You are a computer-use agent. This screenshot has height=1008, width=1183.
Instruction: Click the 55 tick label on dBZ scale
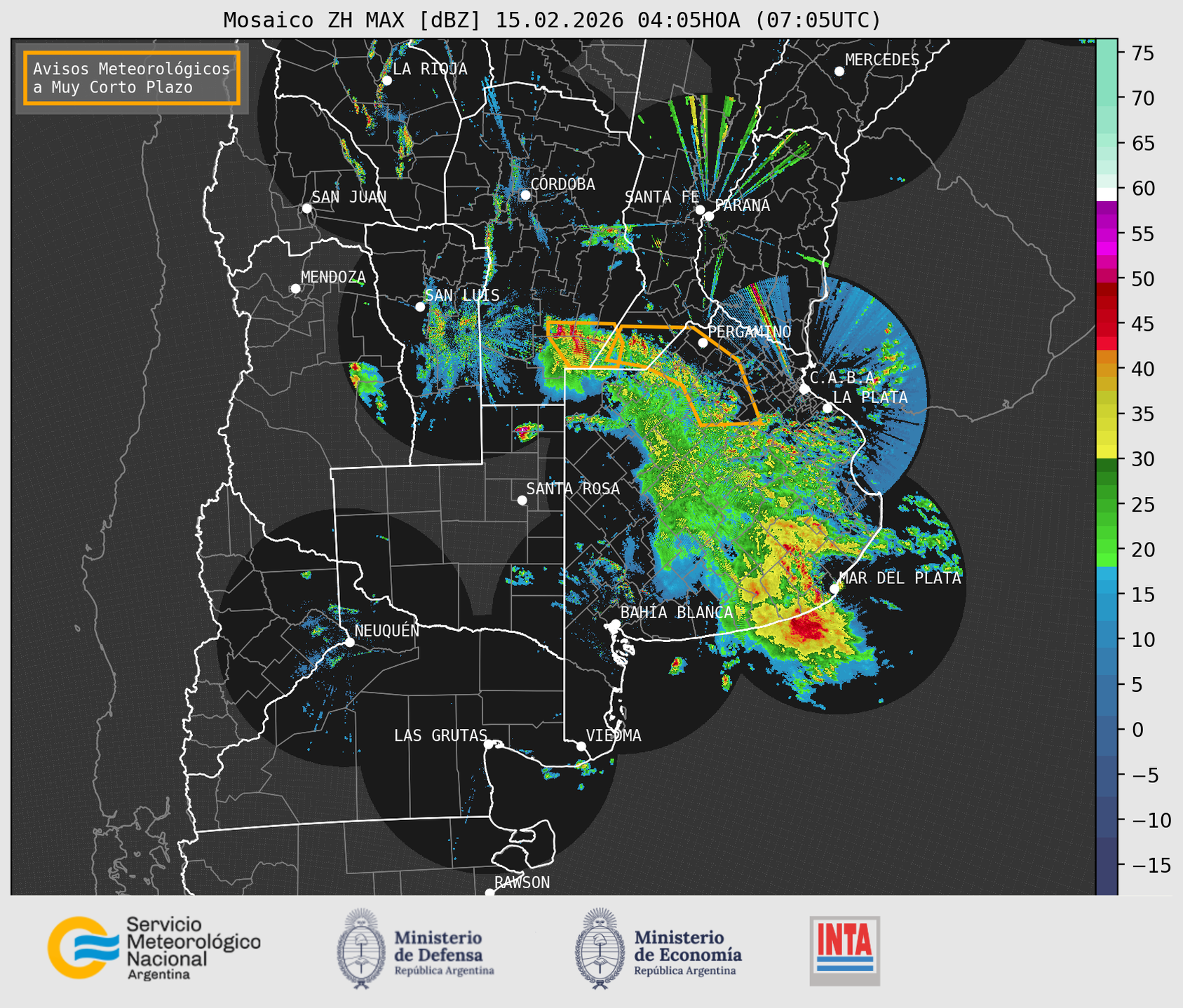tap(1142, 234)
